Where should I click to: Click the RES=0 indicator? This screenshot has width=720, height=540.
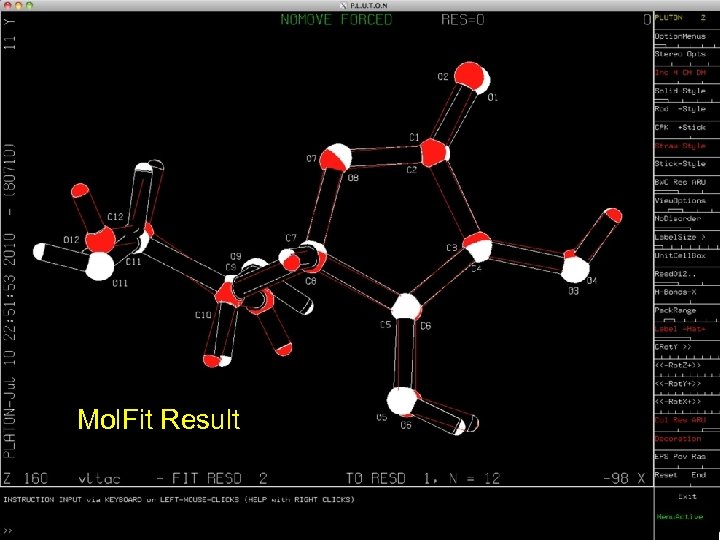point(462,20)
